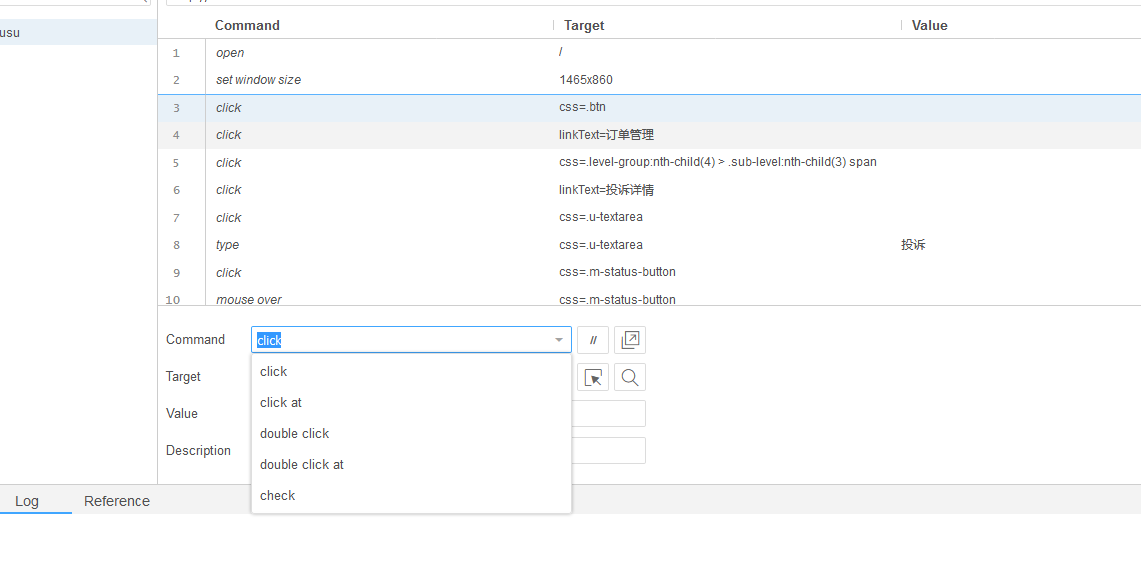Click the Target column header
The image size is (1141, 562).
coord(584,25)
